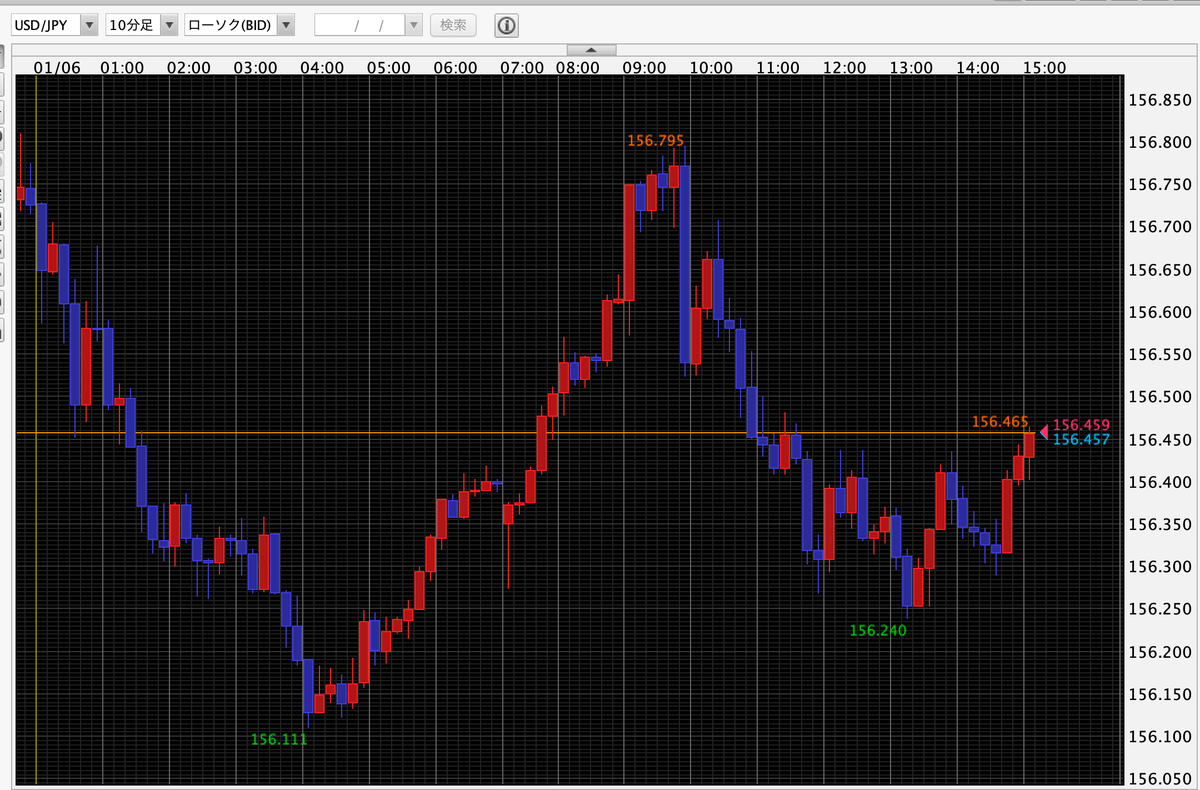Open the USD/JPY currency pair dropdown
The height and width of the screenshot is (790, 1200).
point(87,25)
